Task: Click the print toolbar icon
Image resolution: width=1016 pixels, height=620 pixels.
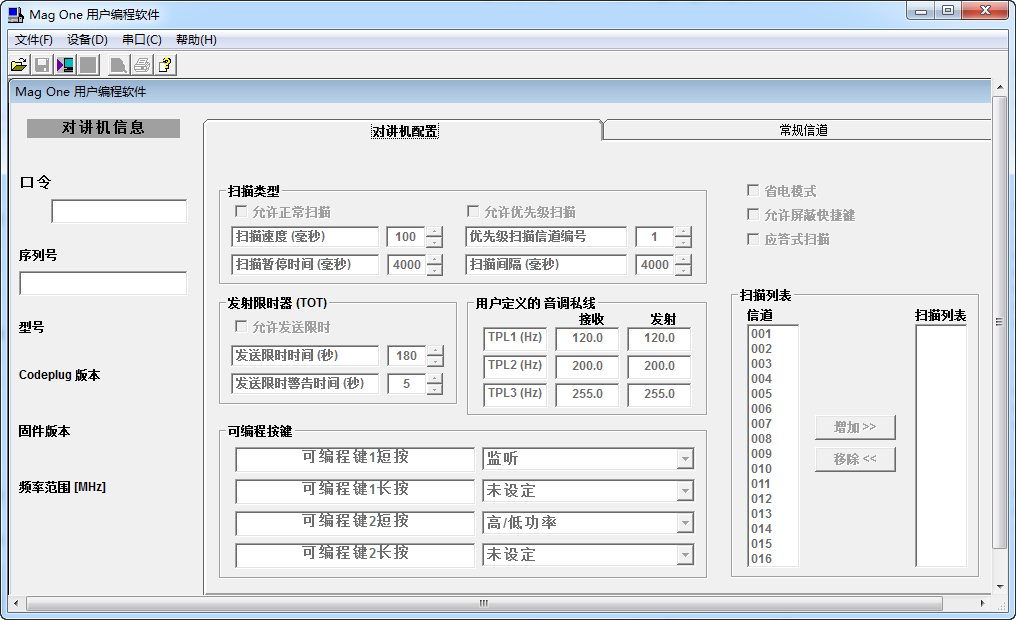Action: click(142, 64)
